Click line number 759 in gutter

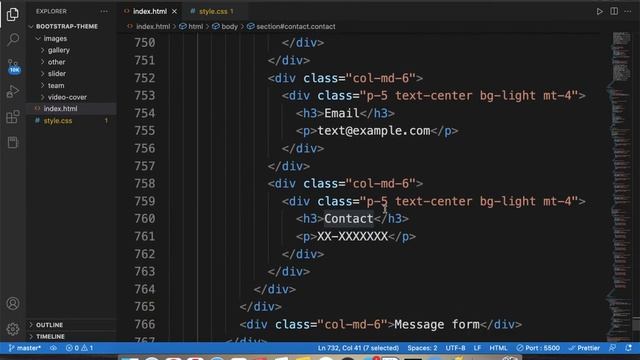[x=145, y=201]
